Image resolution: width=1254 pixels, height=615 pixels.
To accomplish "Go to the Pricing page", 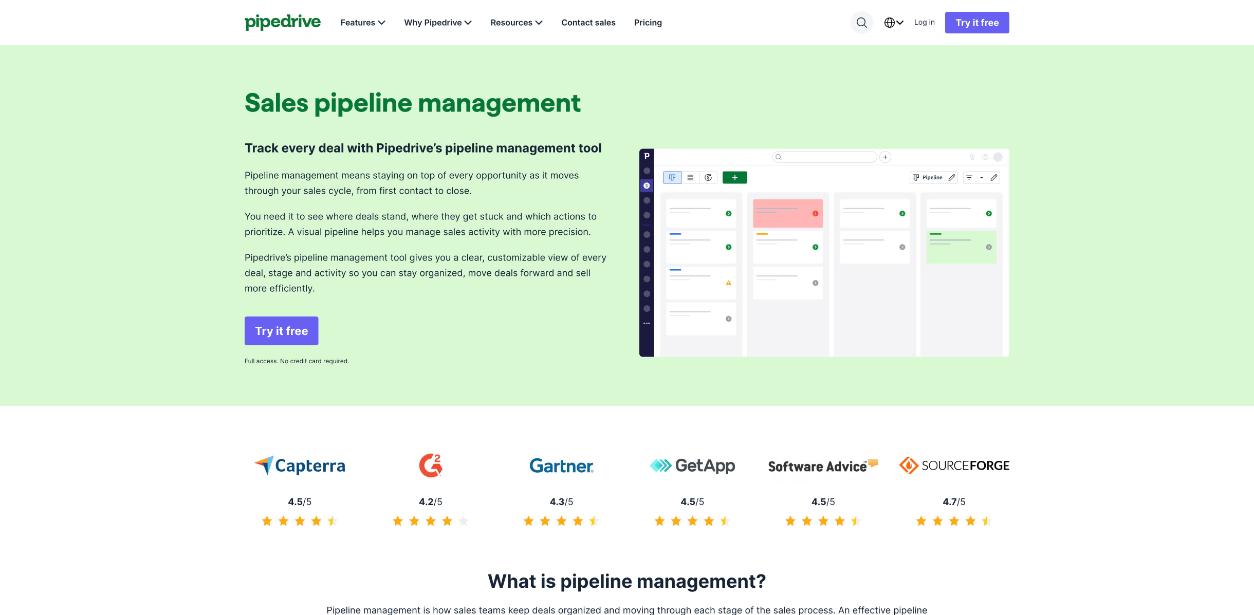I will click(x=648, y=22).
